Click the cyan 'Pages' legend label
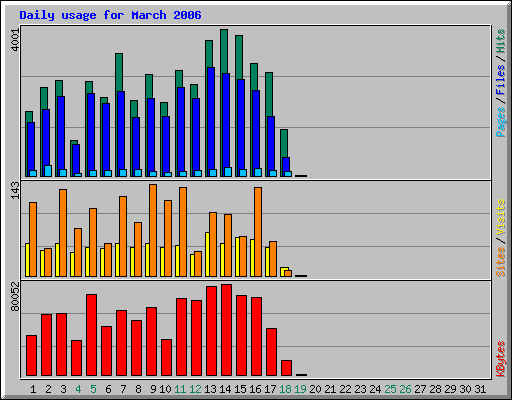Screen dimensions: 512x400 (x=500, y=122)
